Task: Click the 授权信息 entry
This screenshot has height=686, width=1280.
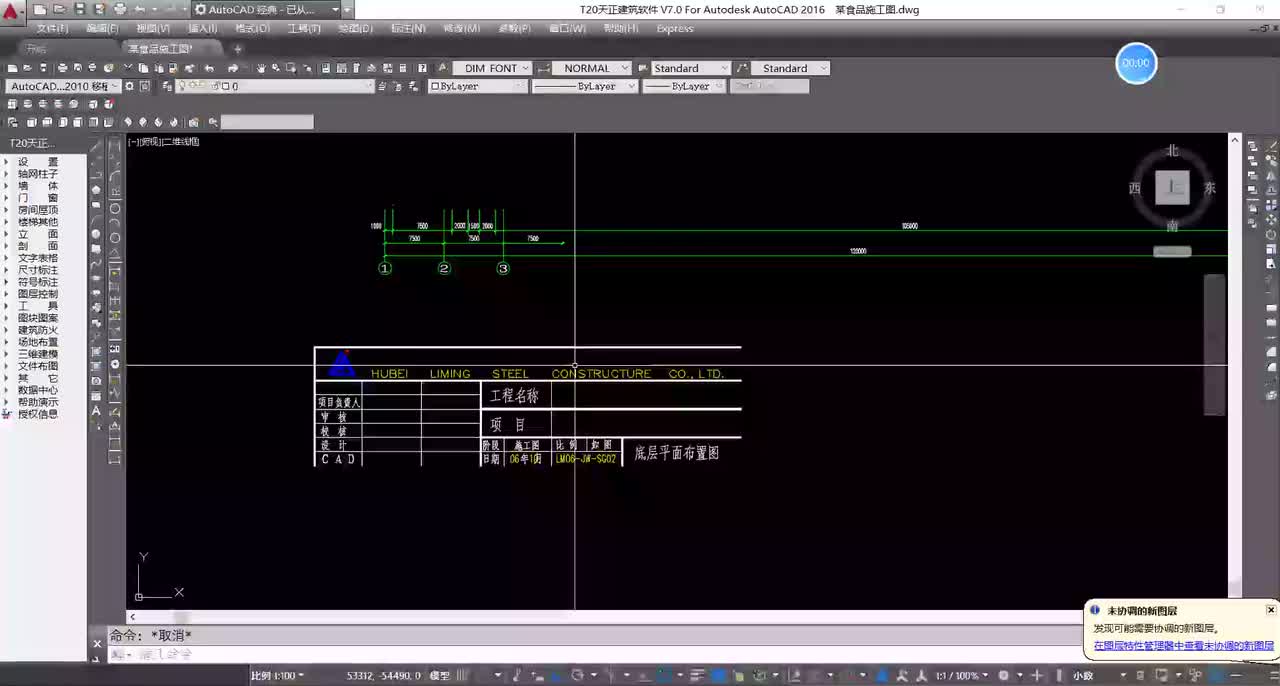Action: (38, 414)
